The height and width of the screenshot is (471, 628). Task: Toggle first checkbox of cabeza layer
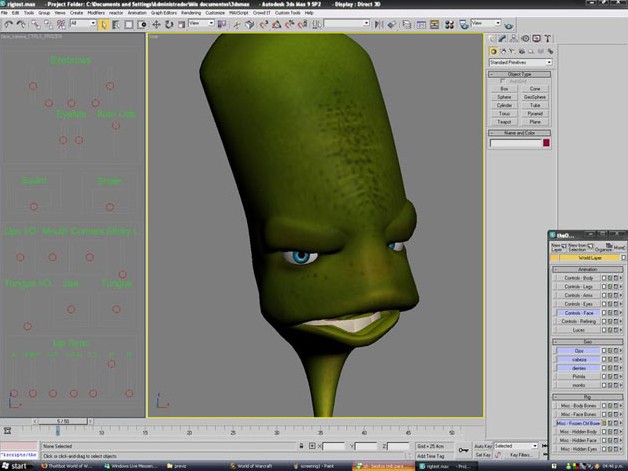(603, 360)
